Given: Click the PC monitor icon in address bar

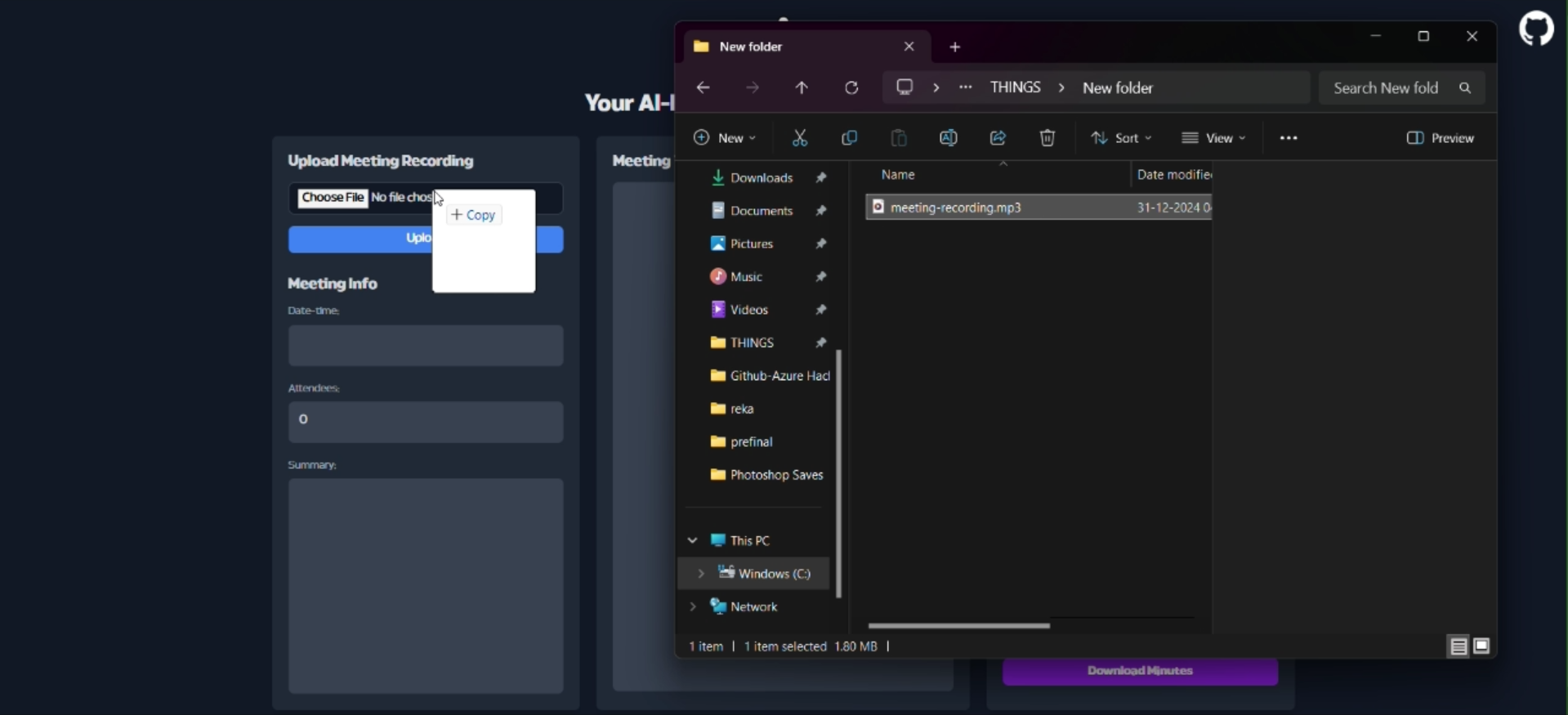Looking at the screenshot, I should (x=905, y=87).
